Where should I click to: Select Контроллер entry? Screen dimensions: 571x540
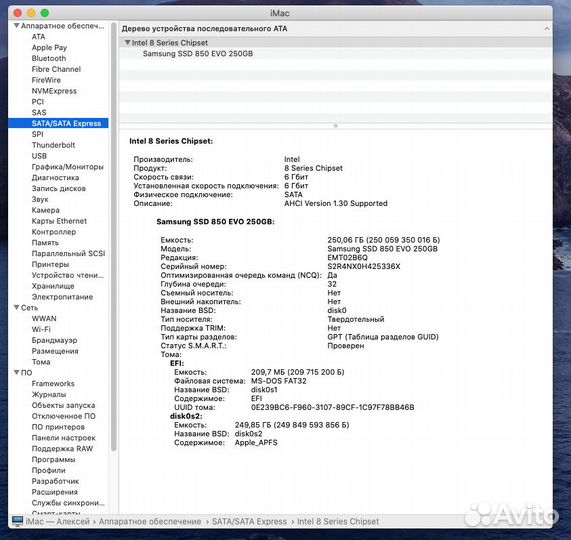[x=54, y=232]
